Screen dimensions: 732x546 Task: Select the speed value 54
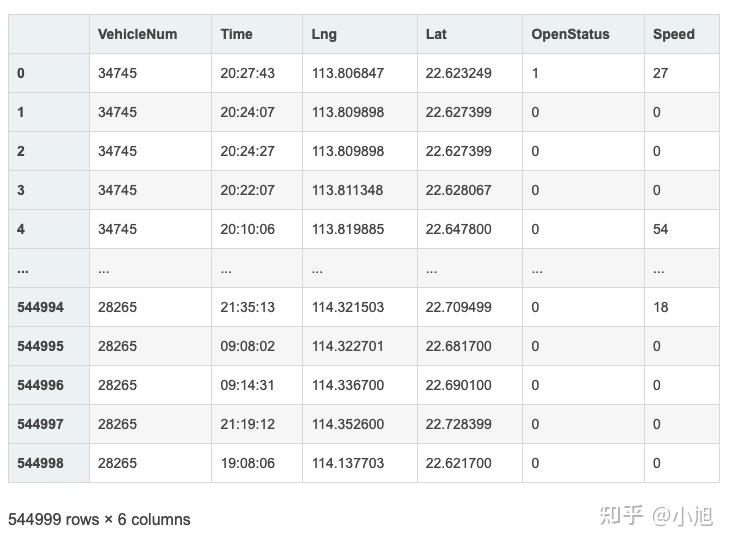(660, 229)
